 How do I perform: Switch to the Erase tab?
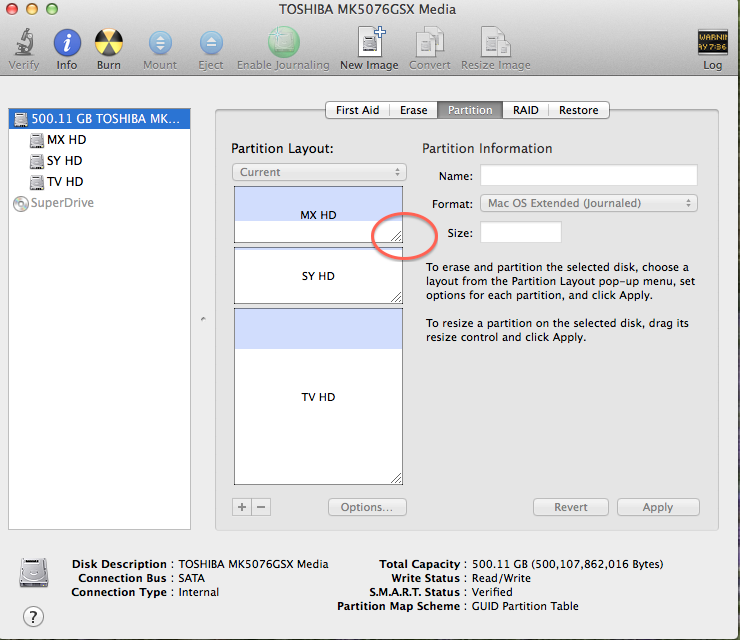point(413,110)
